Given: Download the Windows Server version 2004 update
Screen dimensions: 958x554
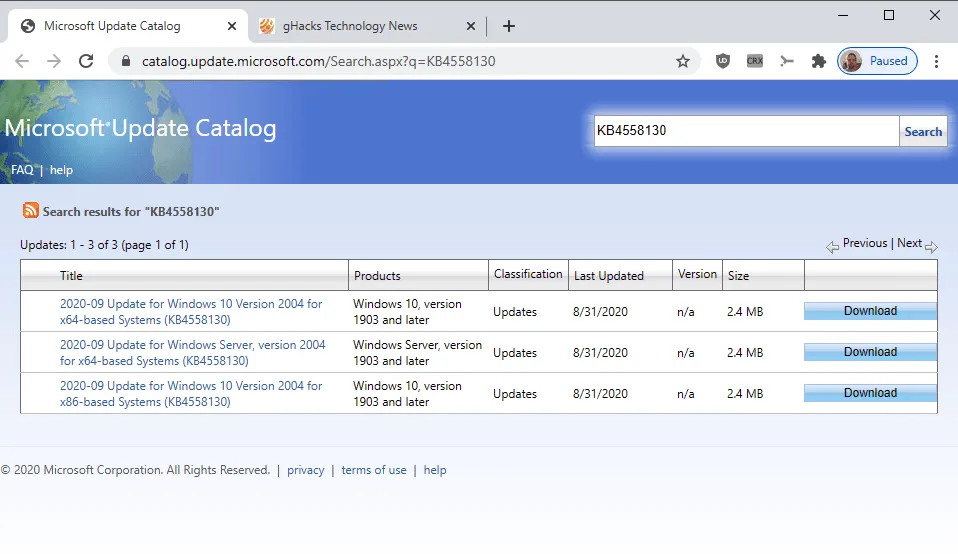Looking at the screenshot, I should (870, 352).
